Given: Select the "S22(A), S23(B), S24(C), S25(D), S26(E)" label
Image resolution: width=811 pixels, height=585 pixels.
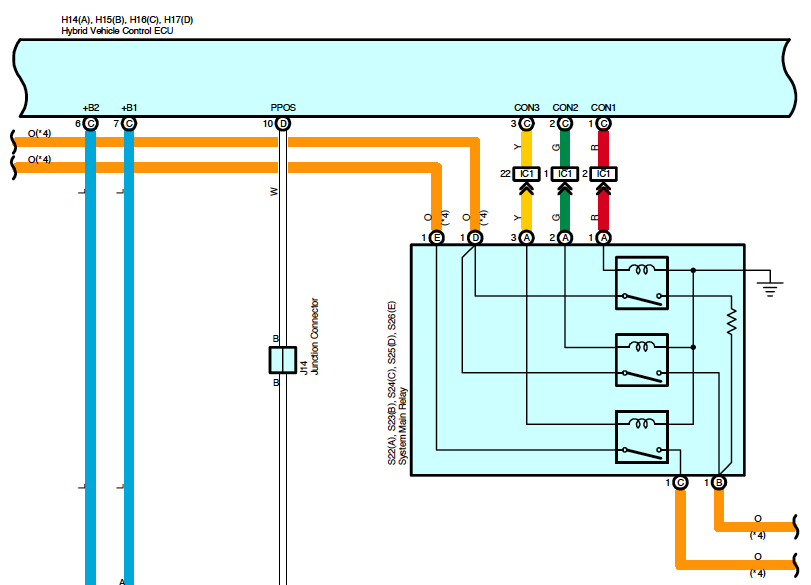Looking at the screenshot, I should [x=392, y=383].
